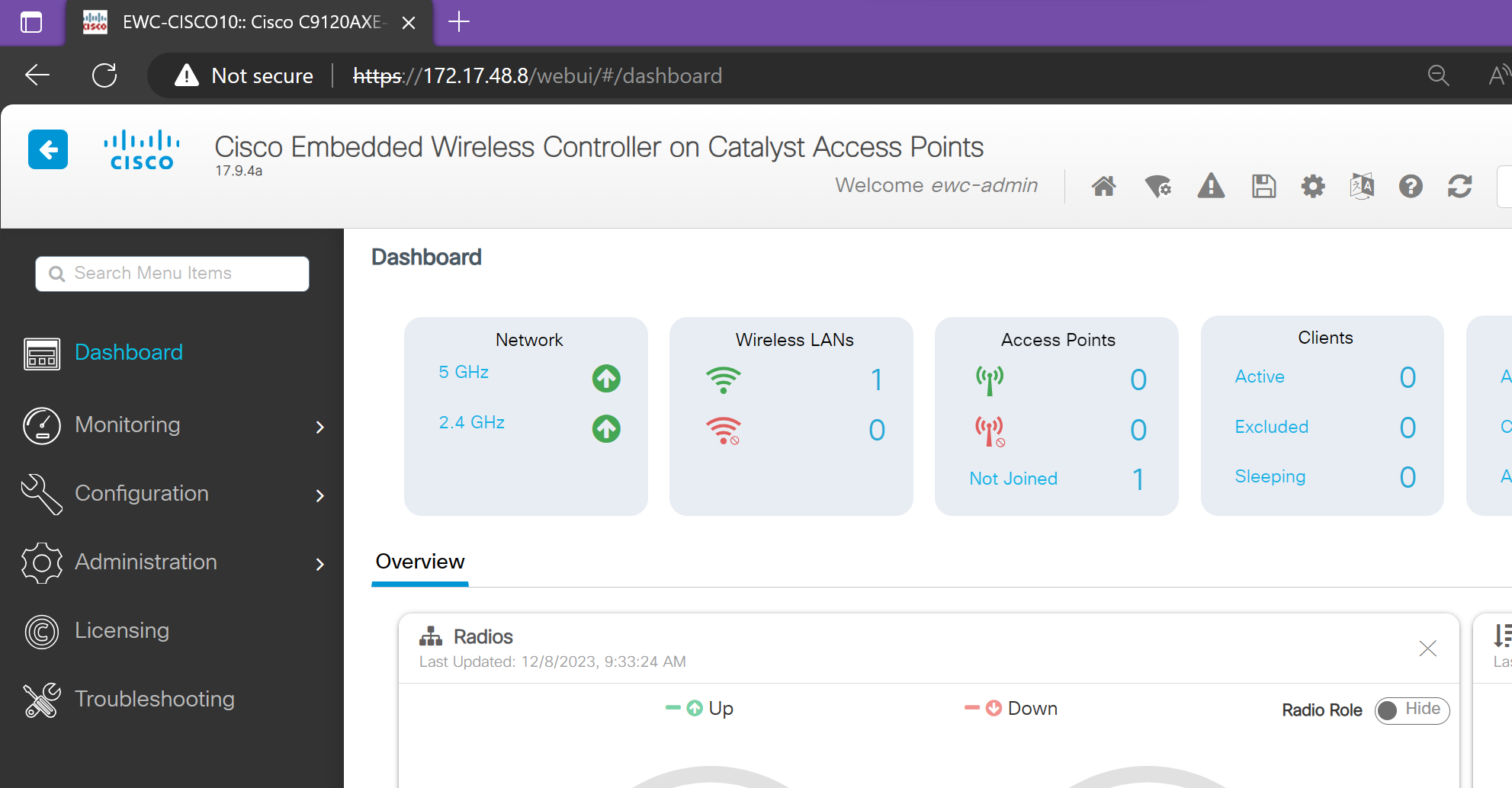1512x788 pixels.
Task: Open help with the question mark icon
Action: [x=1411, y=186]
